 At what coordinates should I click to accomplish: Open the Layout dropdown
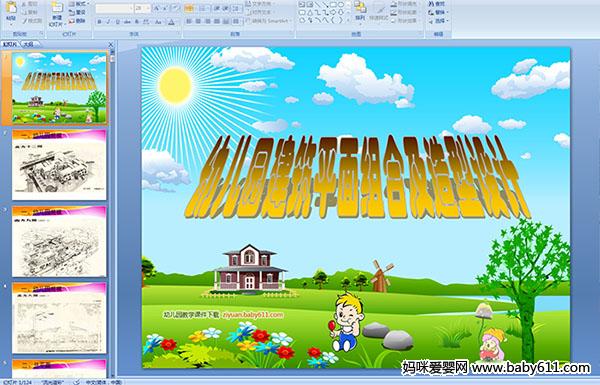click(79, 4)
